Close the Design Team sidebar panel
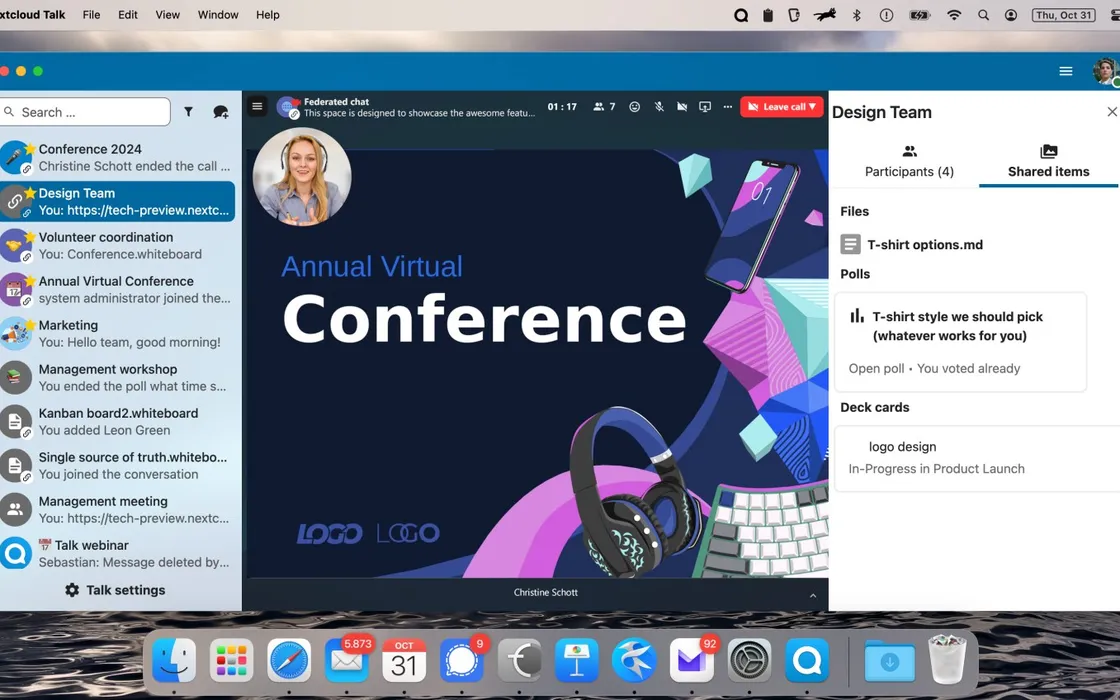This screenshot has width=1120, height=700. pos(1111,111)
